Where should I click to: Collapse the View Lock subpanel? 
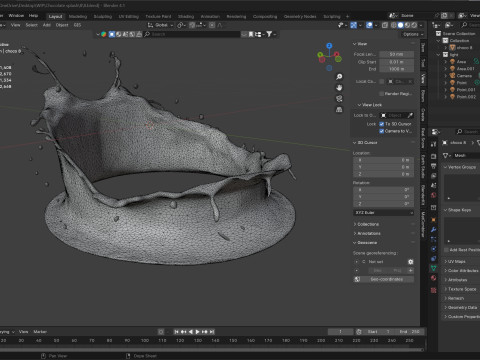pyautogui.click(x=370, y=105)
